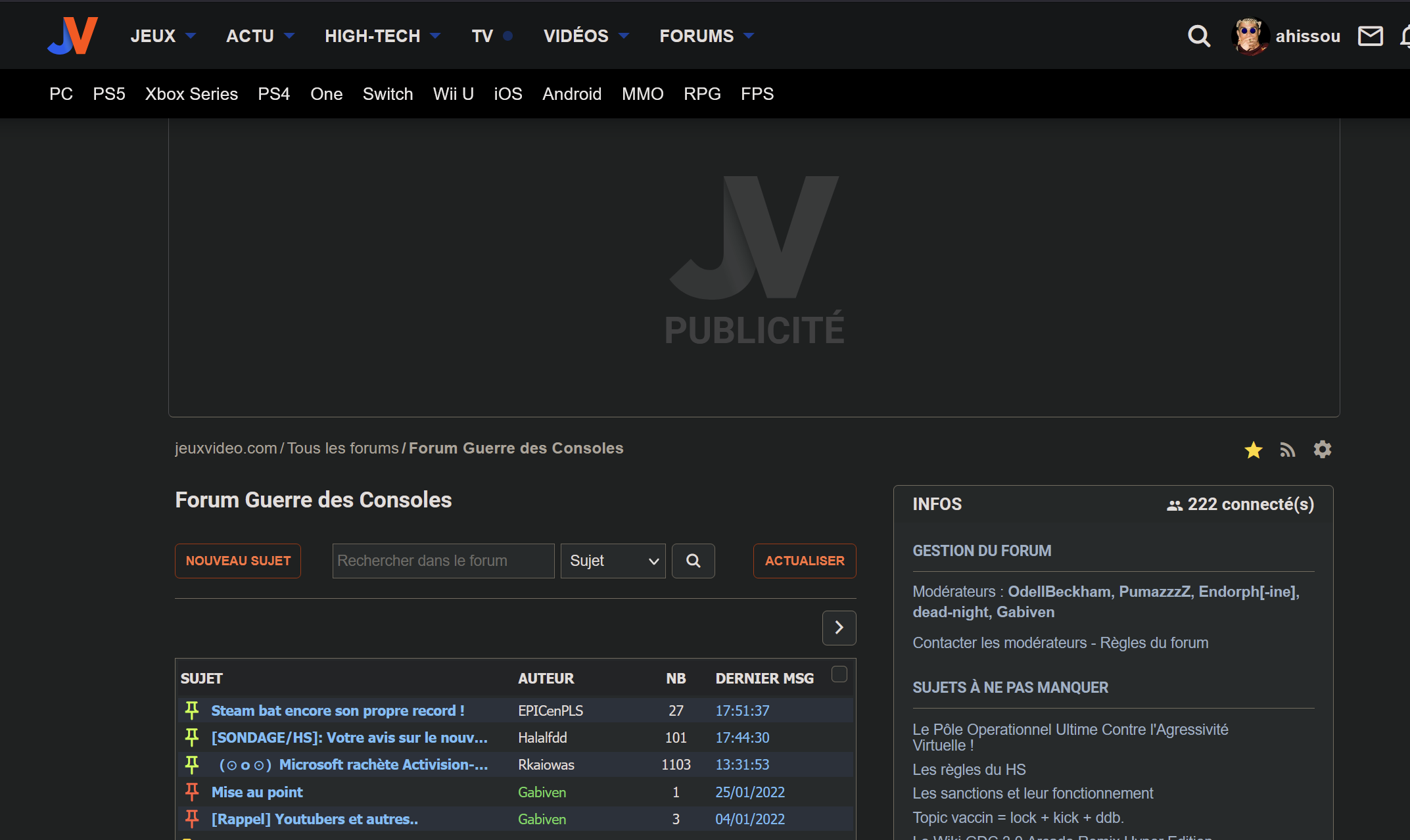Expand the HIGH-TECH menu

pos(382,36)
